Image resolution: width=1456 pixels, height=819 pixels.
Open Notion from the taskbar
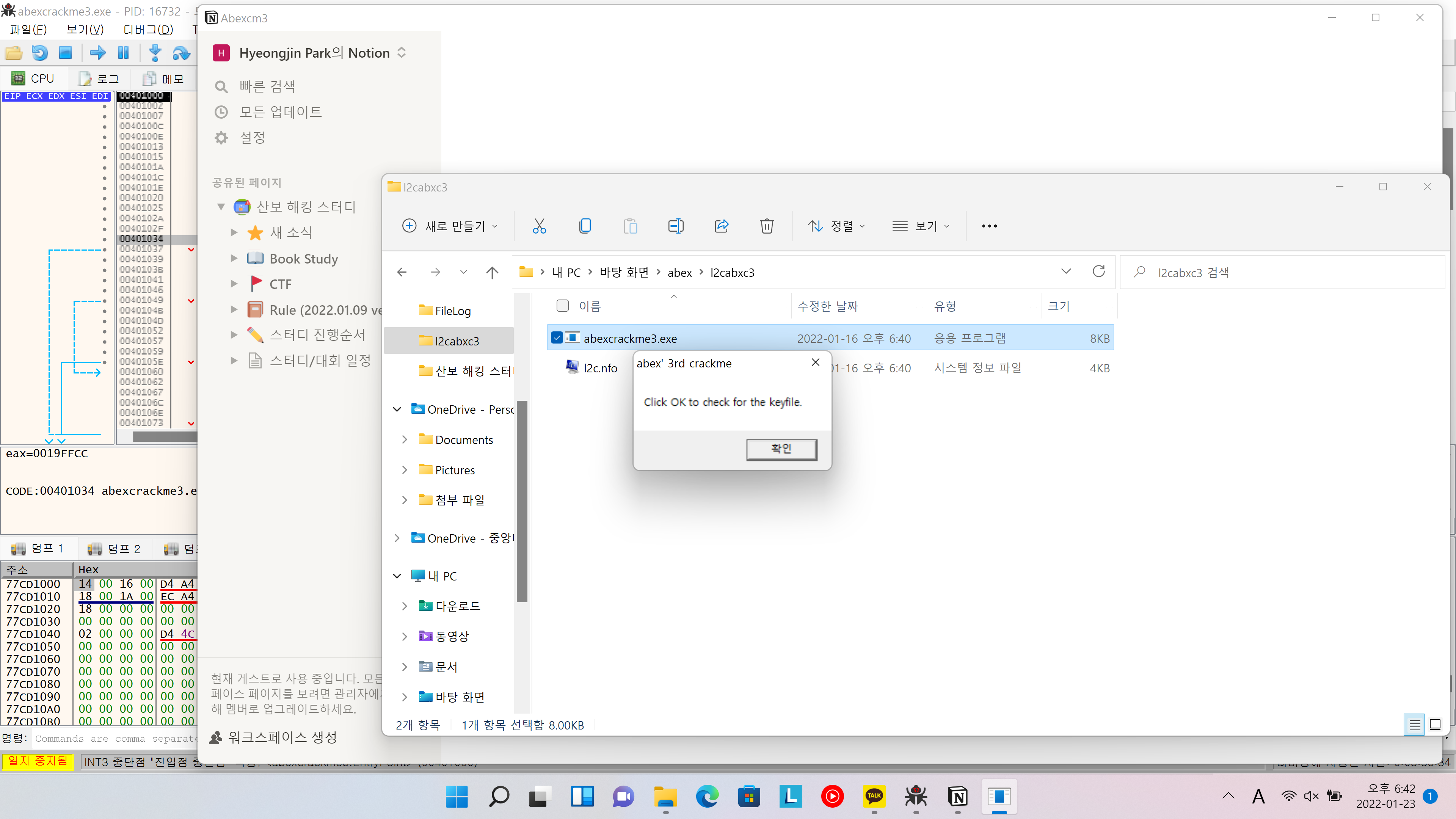click(957, 796)
